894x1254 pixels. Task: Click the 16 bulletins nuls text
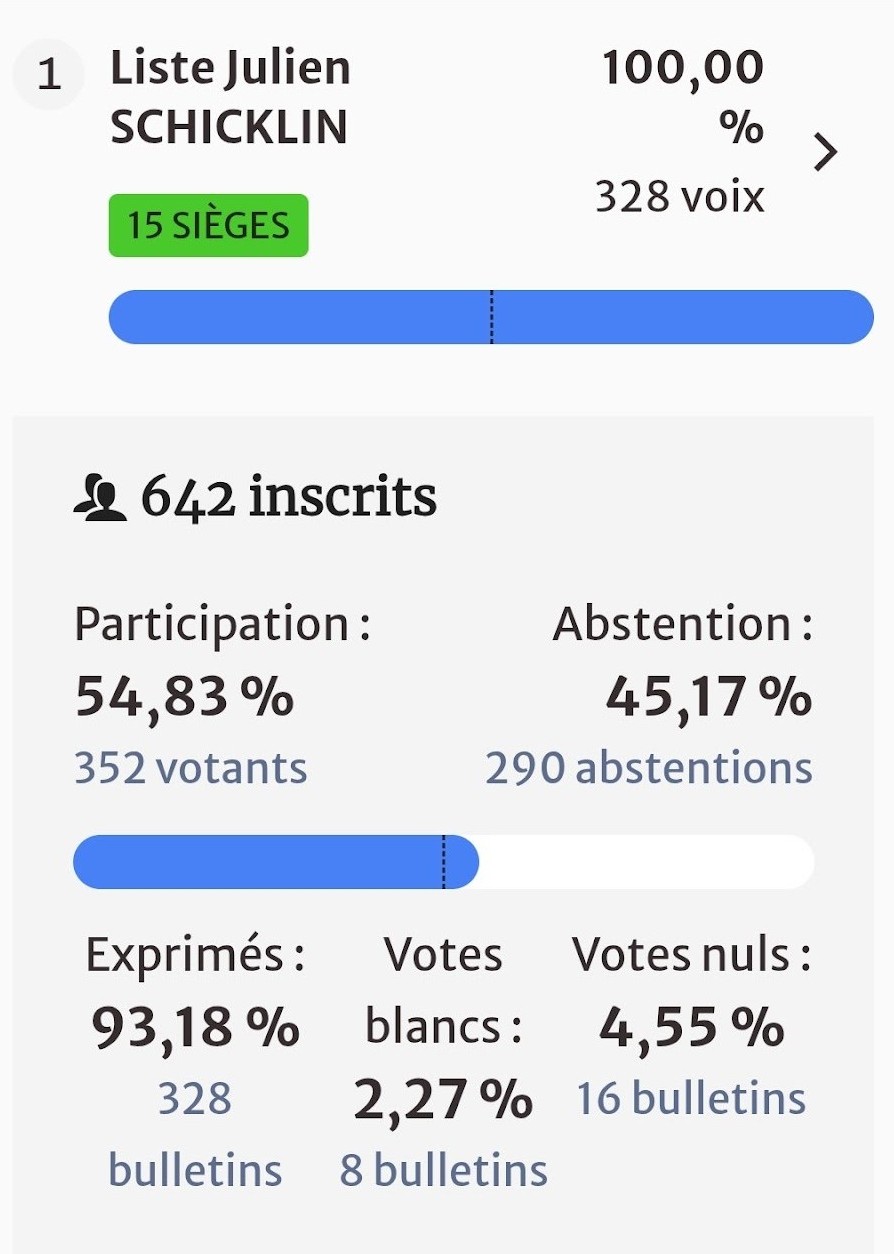click(690, 1098)
